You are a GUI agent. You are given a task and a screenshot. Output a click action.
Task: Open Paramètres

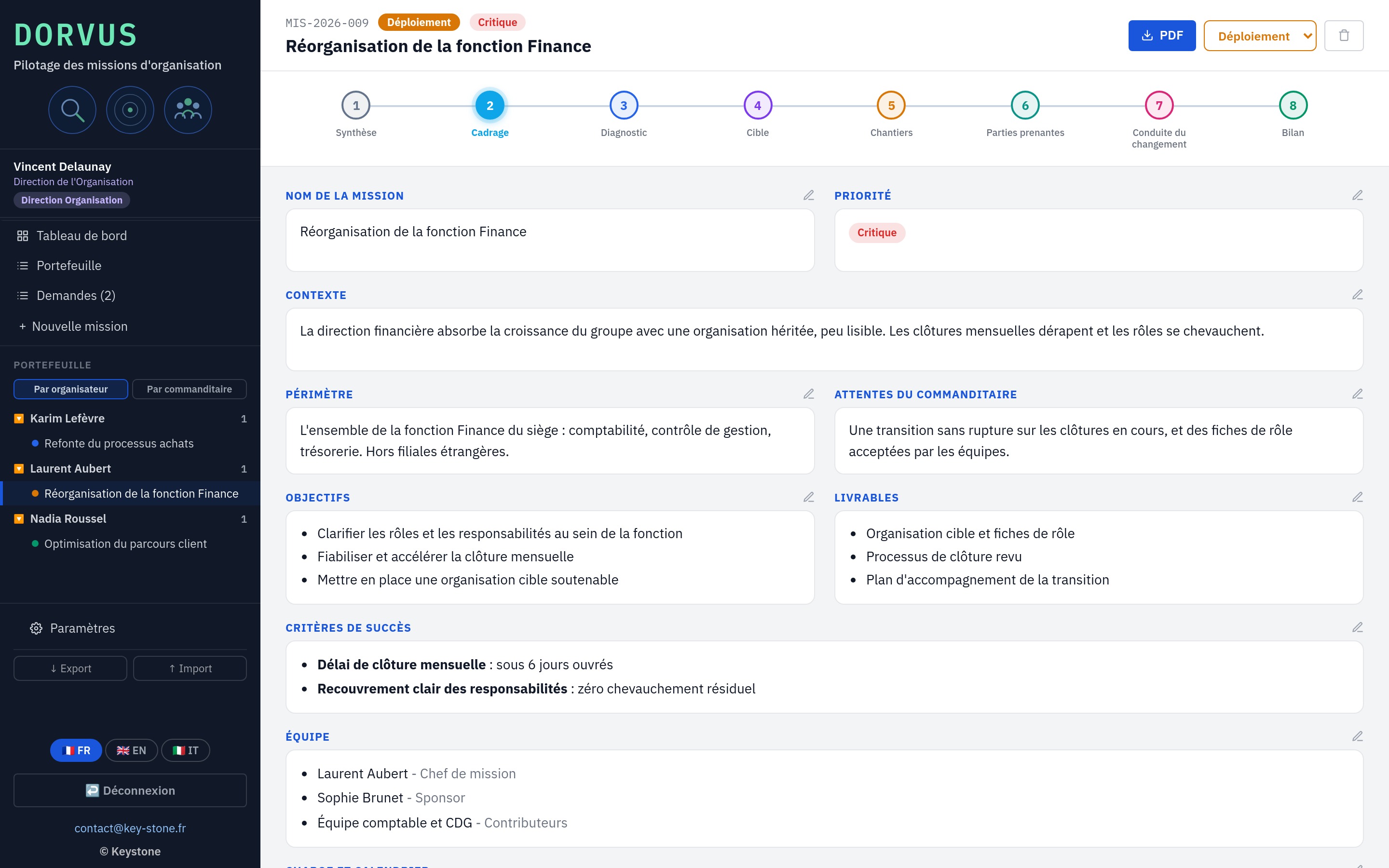(130, 628)
